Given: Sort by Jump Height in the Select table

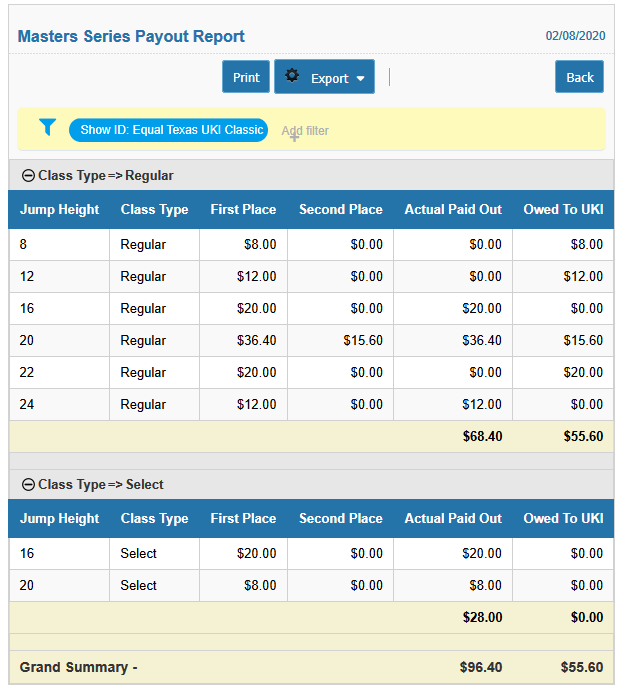Looking at the screenshot, I should (59, 518).
